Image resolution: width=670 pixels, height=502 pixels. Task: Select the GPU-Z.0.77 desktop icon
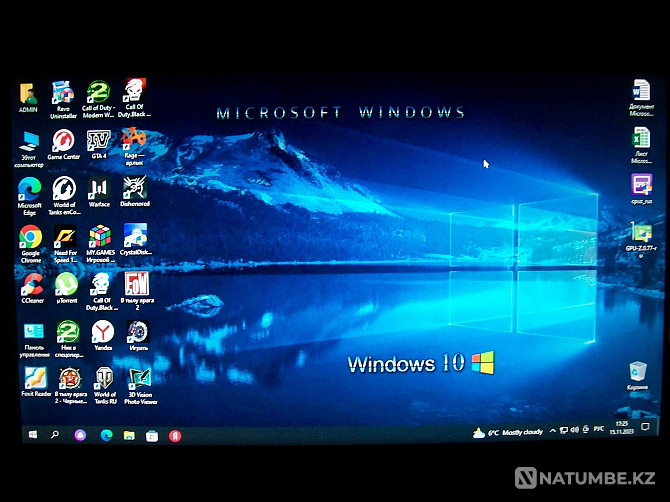(x=641, y=240)
